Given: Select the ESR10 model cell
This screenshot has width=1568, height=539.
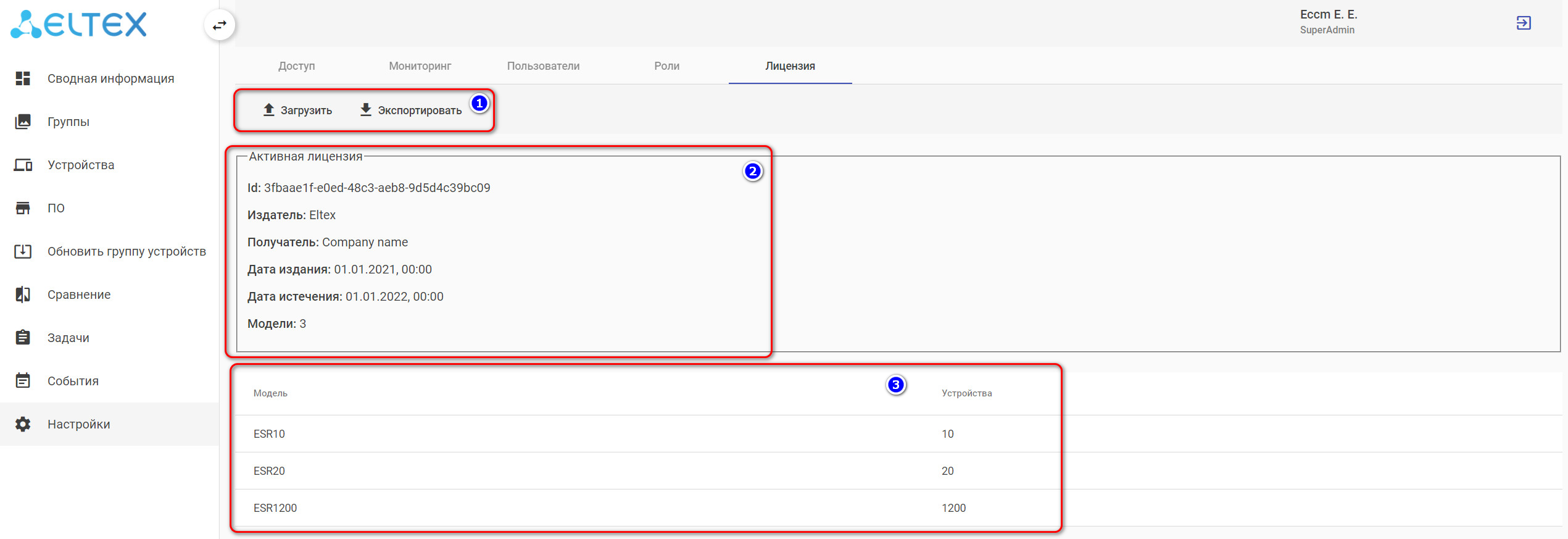Looking at the screenshot, I should [x=269, y=434].
